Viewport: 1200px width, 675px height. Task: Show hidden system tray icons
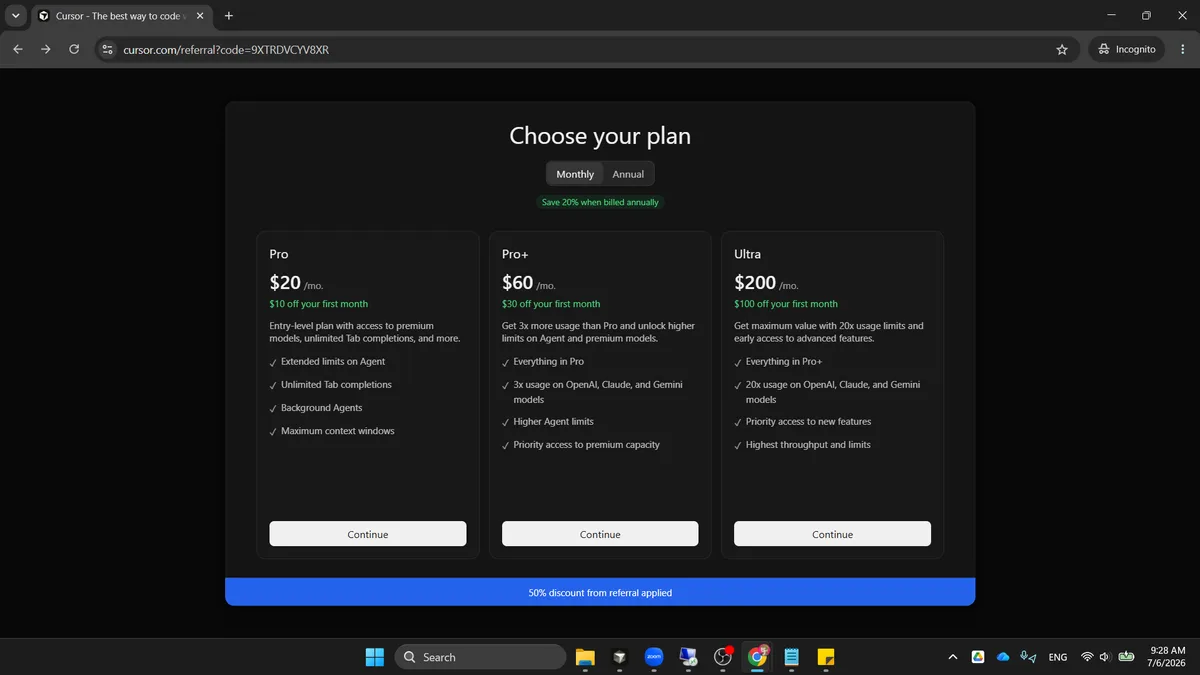tap(953, 657)
